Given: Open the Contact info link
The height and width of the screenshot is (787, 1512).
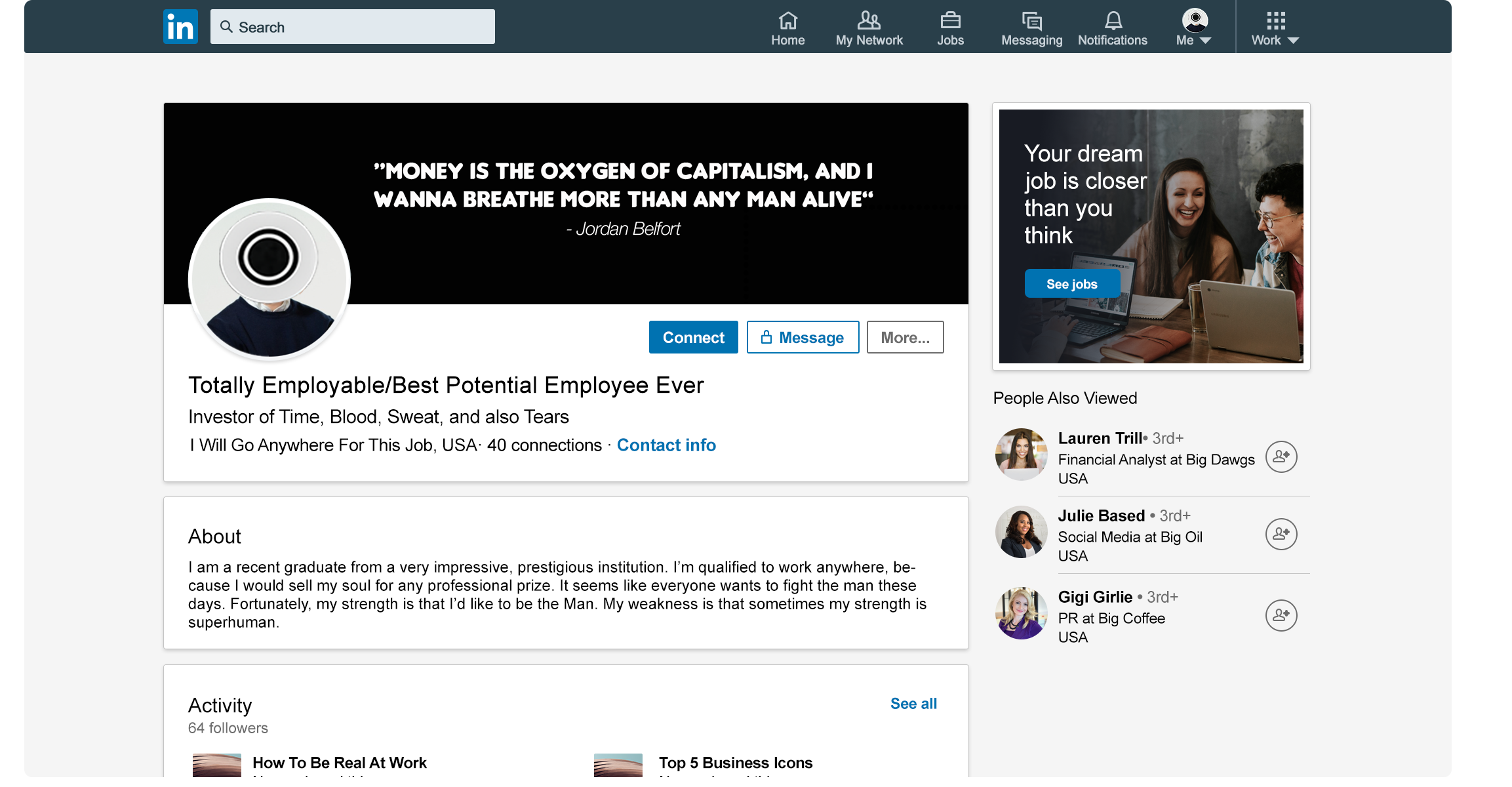Looking at the screenshot, I should coord(666,445).
